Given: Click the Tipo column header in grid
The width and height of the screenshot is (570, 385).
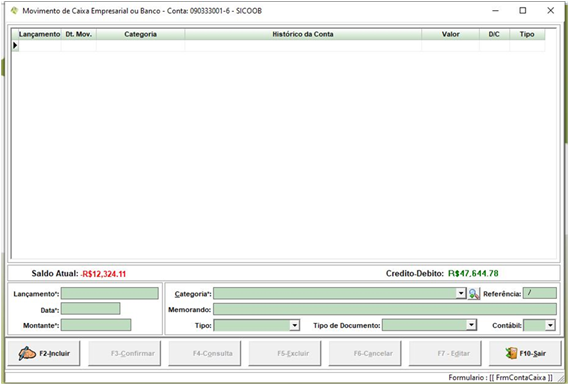Looking at the screenshot, I should (x=527, y=34).
